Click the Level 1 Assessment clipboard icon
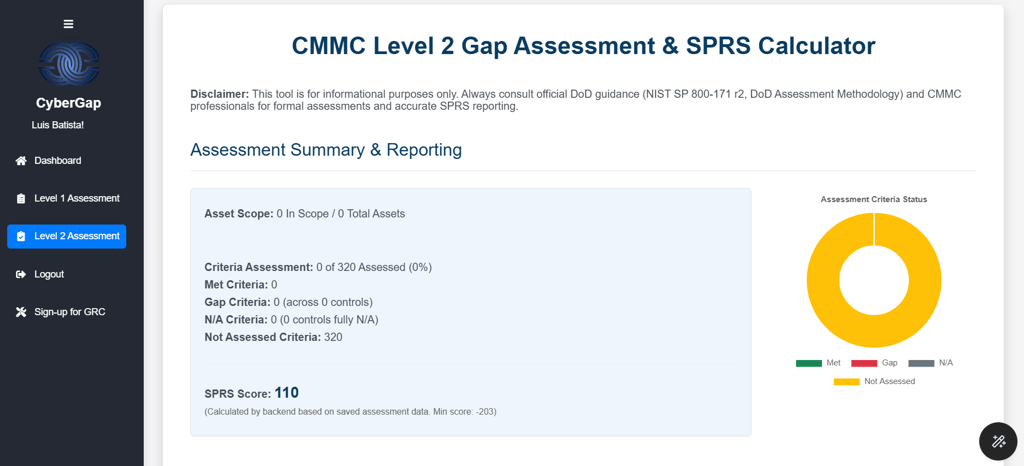 coord(21,198)
